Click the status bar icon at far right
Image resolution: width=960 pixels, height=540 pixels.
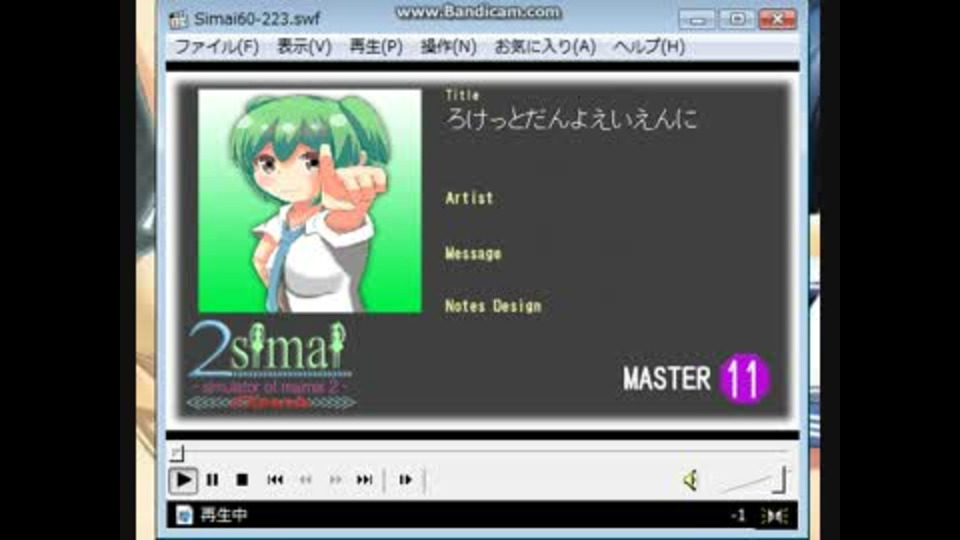click(x=774, y=516)
